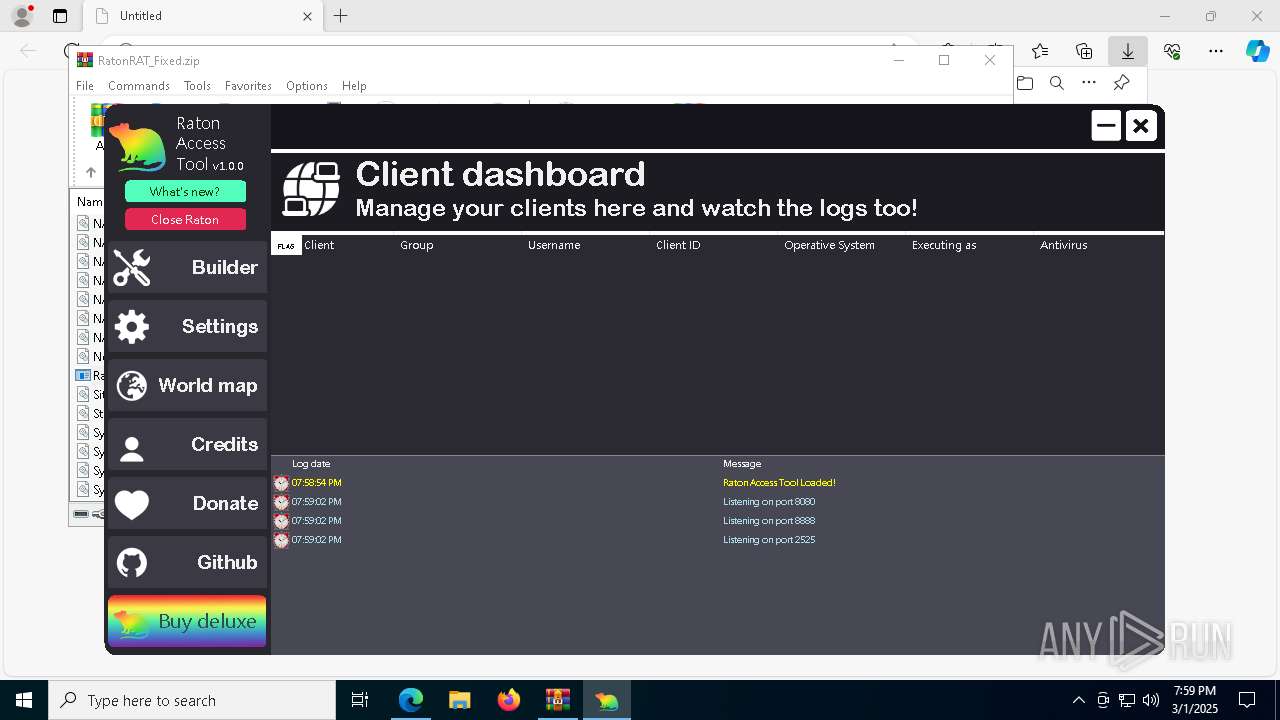Click the taskbar search box
This screenshot has height=720, width=1280.
(x=192, y=700)
